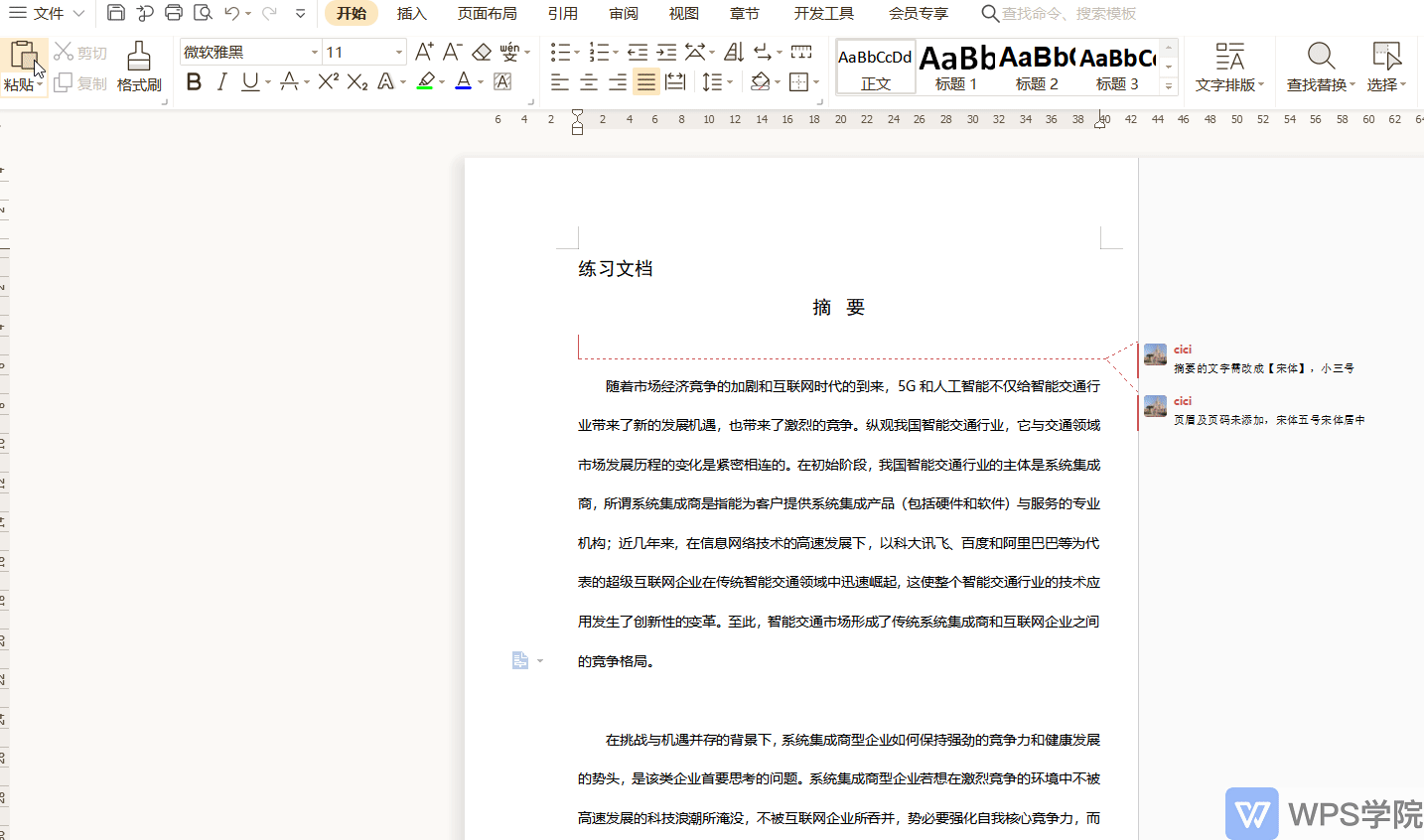Viewport: 1424px width, 840px height.
Task: Click the Find and Replace magnifier icon
Action: (1321, 57)
